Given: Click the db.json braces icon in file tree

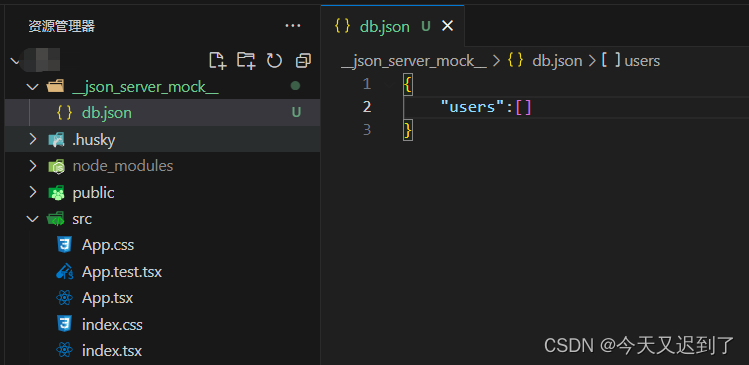Looking at the screenshot, I should coord(64,113).
